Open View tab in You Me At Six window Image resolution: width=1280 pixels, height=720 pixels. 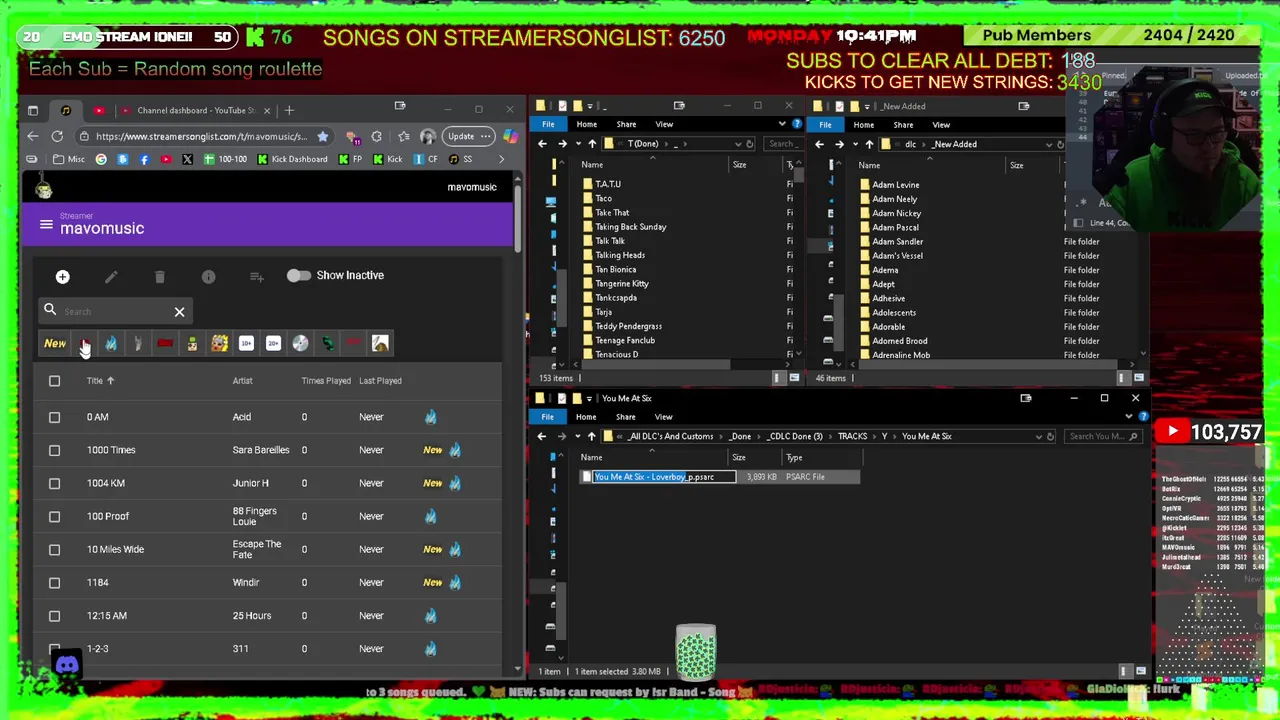coord(664,416)
